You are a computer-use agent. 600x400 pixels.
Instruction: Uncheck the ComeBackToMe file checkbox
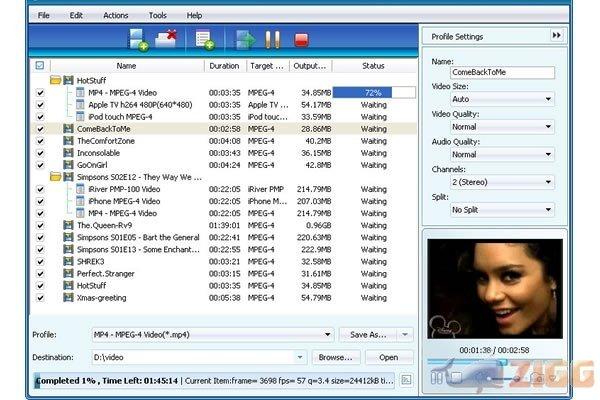[40, 129]
